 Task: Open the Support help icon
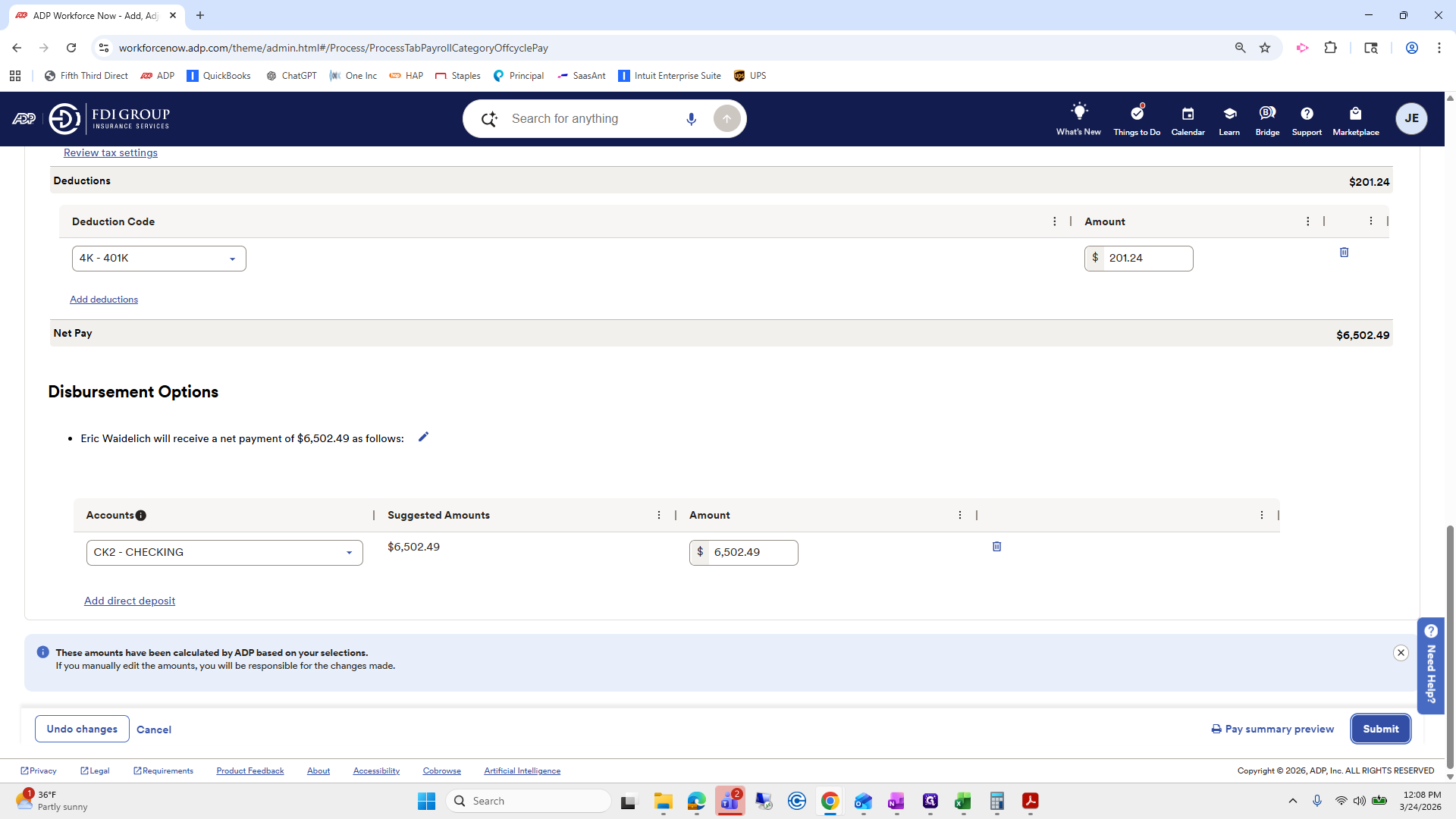pos(1306,119)
